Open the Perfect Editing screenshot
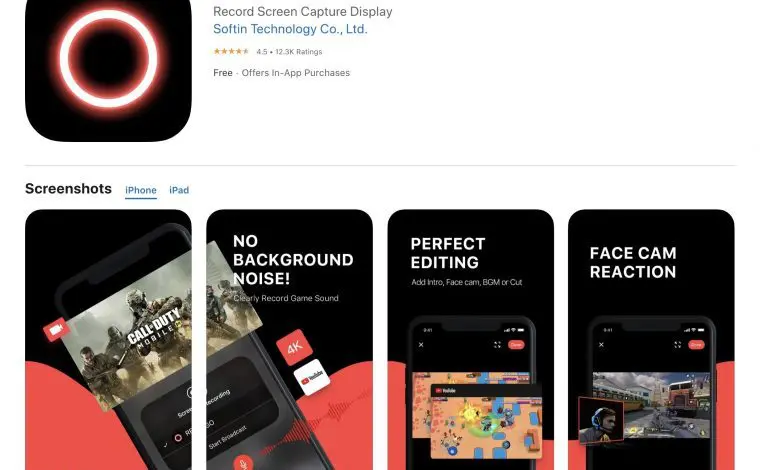 471,340
